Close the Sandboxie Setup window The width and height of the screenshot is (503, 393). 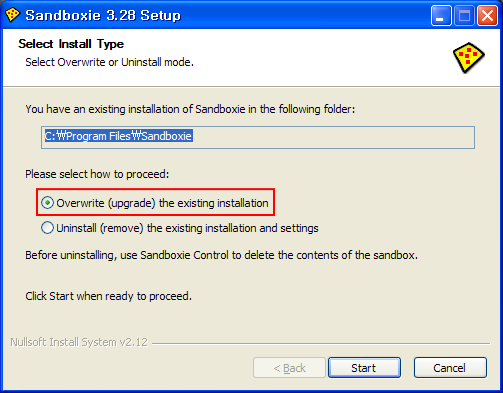point(487,16)
